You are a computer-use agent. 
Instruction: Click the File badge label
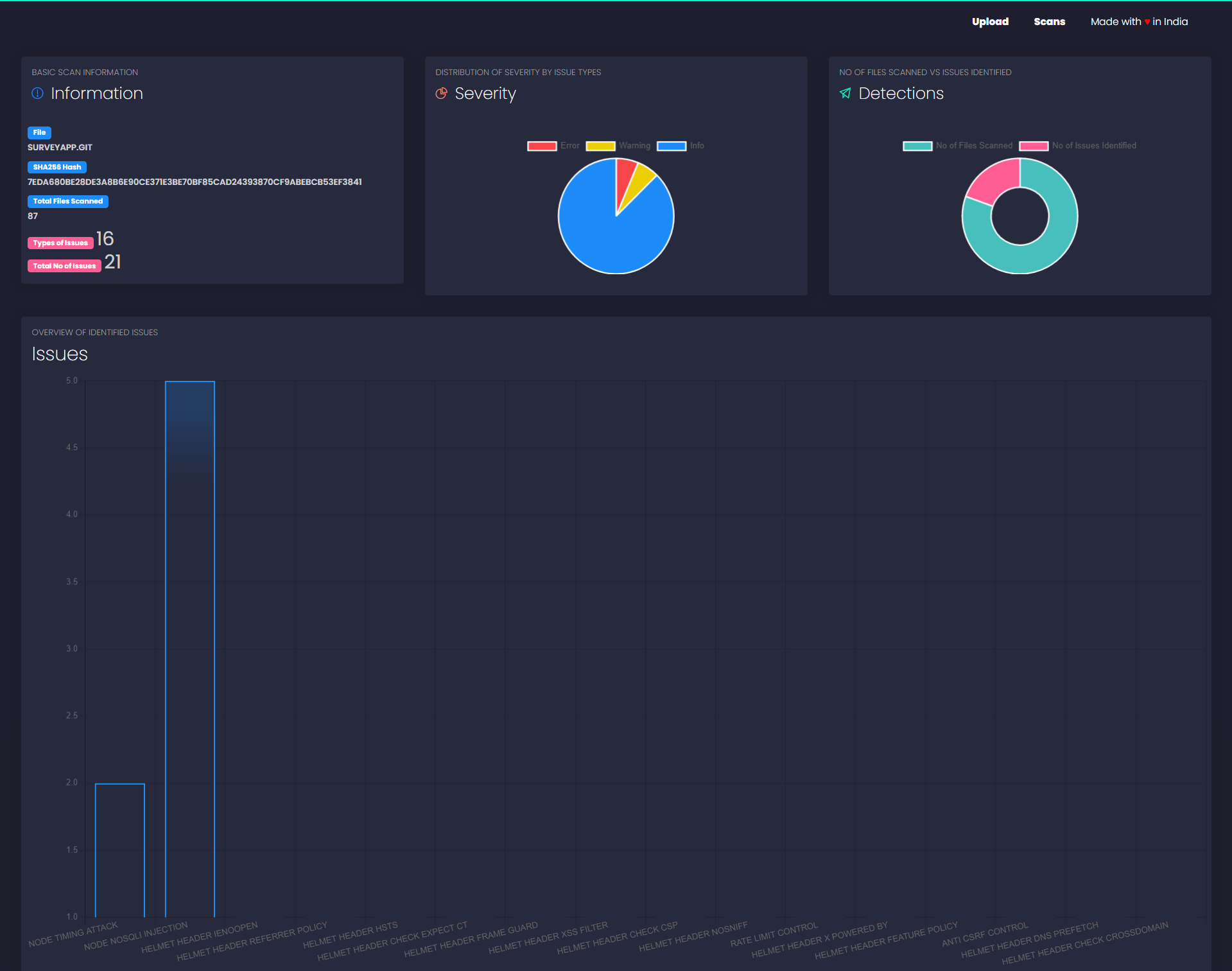tap(39, 132)
